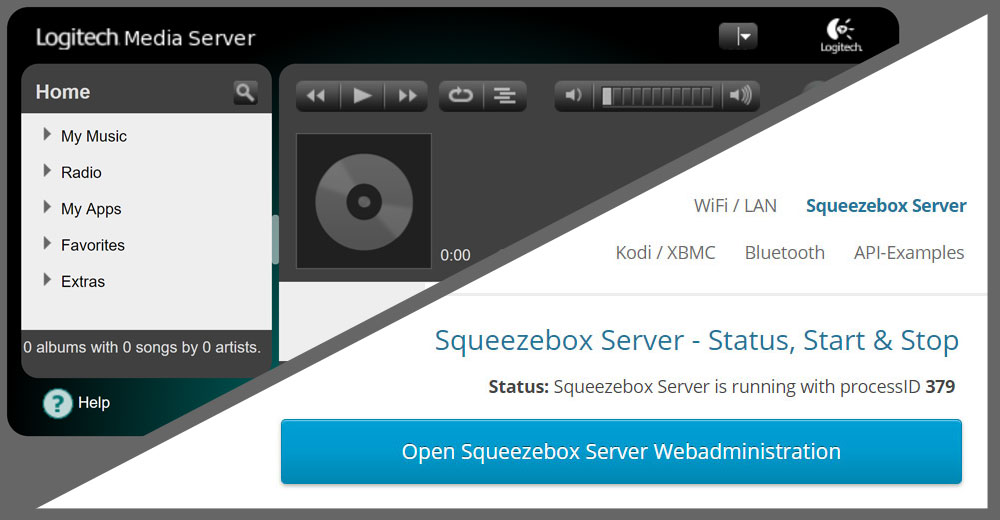Image resolution: width=1000 pixels, height=520 pixels.
Task: Click the Home panel scrollbar handle
Action: point(276,239)
